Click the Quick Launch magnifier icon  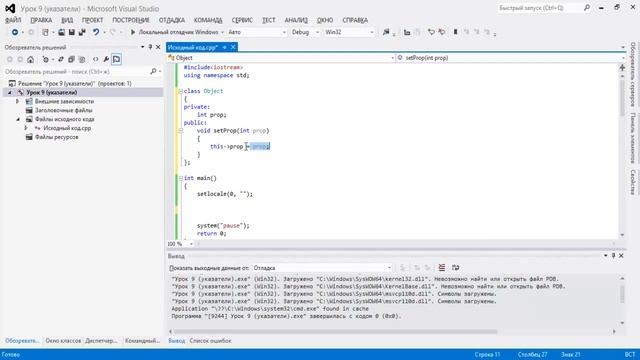(x=587, y=8)
